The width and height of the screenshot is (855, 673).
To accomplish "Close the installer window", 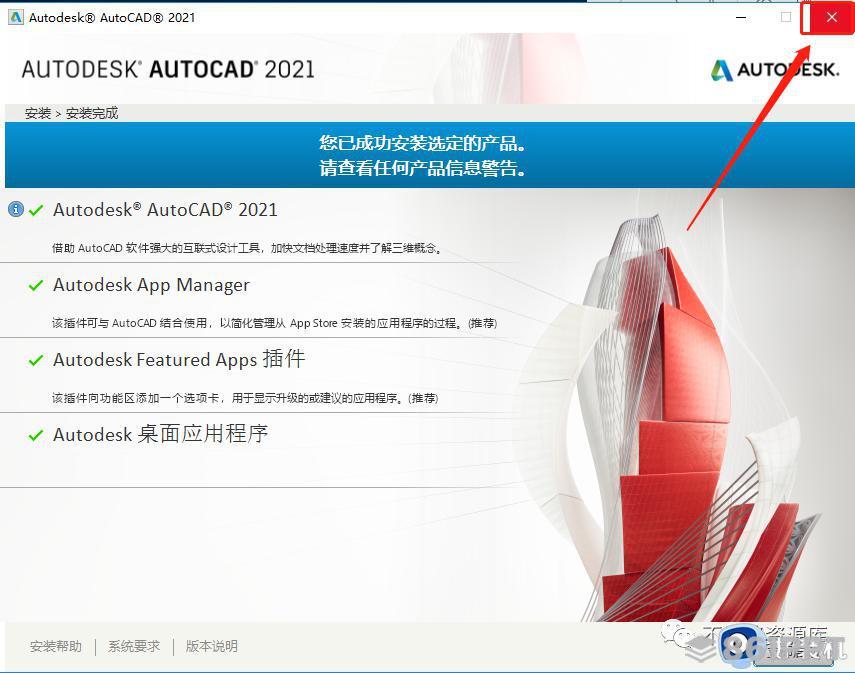I will [x=832, y=17].
